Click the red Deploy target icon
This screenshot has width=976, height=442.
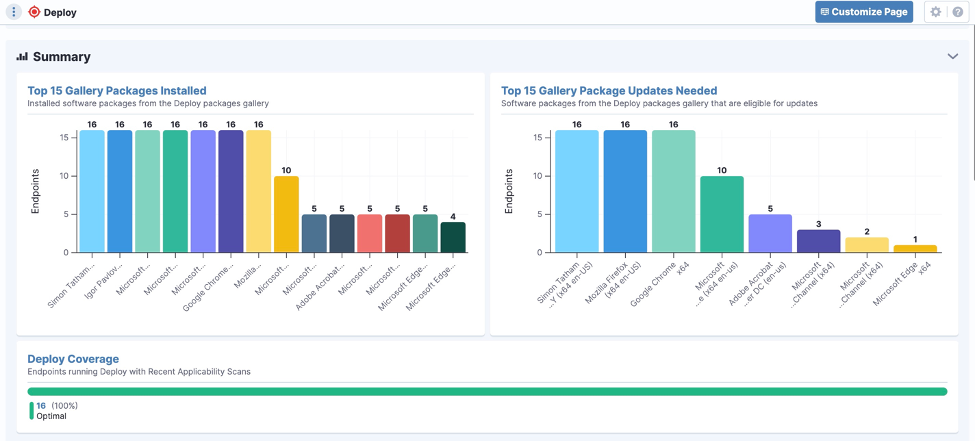click(34, 12)
